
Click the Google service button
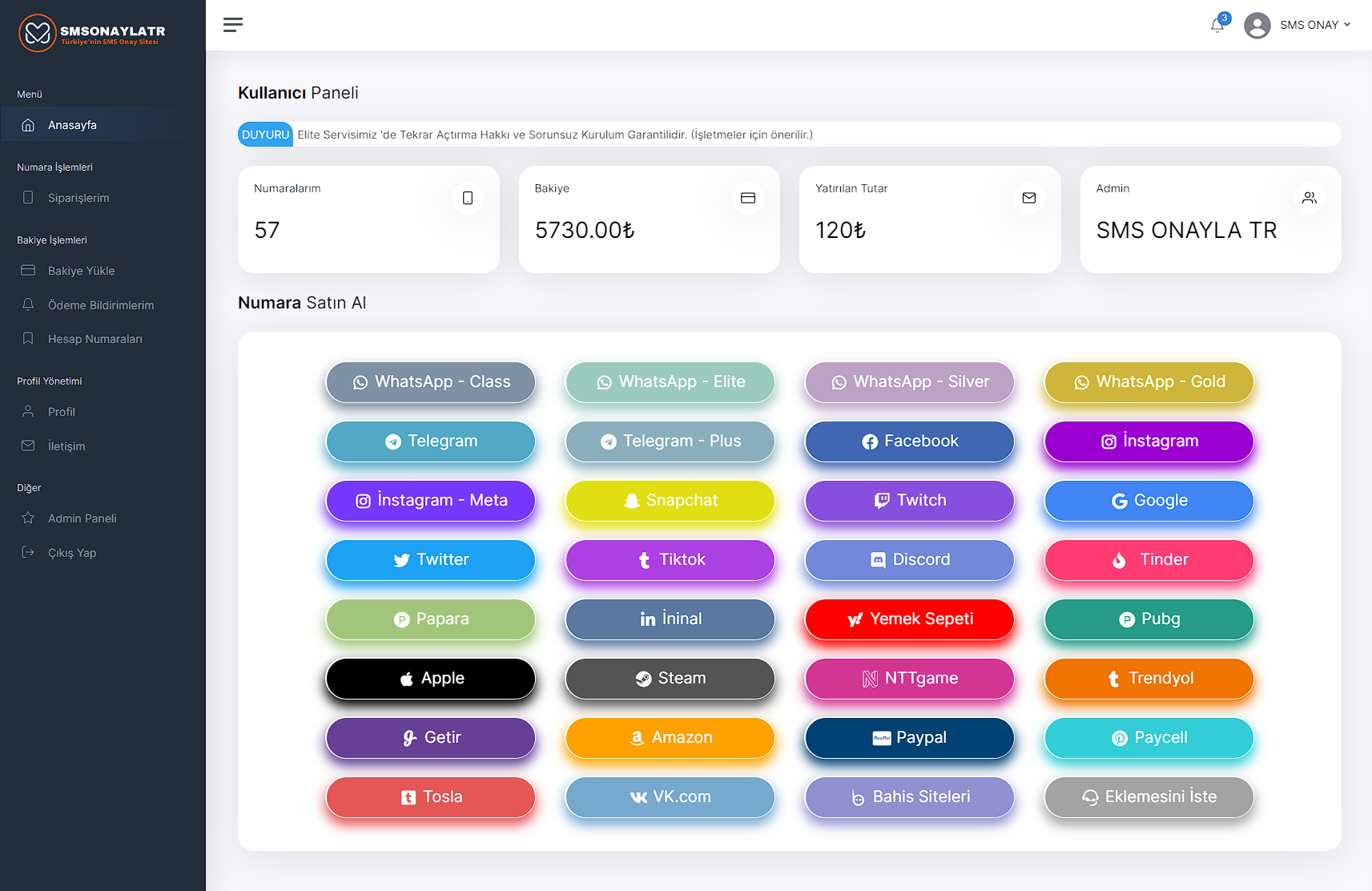1149,501
